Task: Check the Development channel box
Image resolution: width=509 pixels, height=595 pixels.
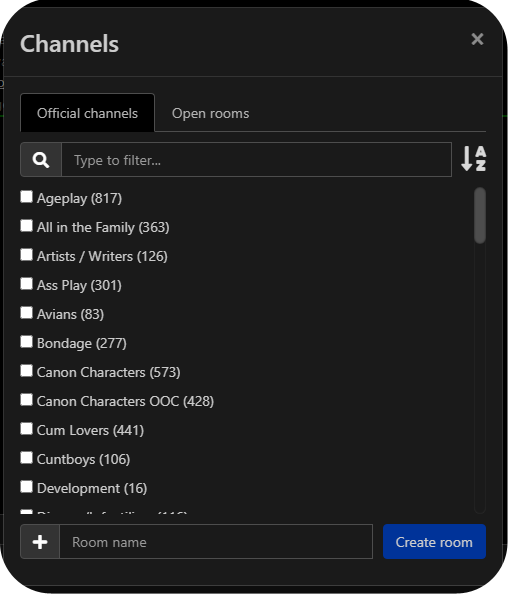Action: [26, 487]
